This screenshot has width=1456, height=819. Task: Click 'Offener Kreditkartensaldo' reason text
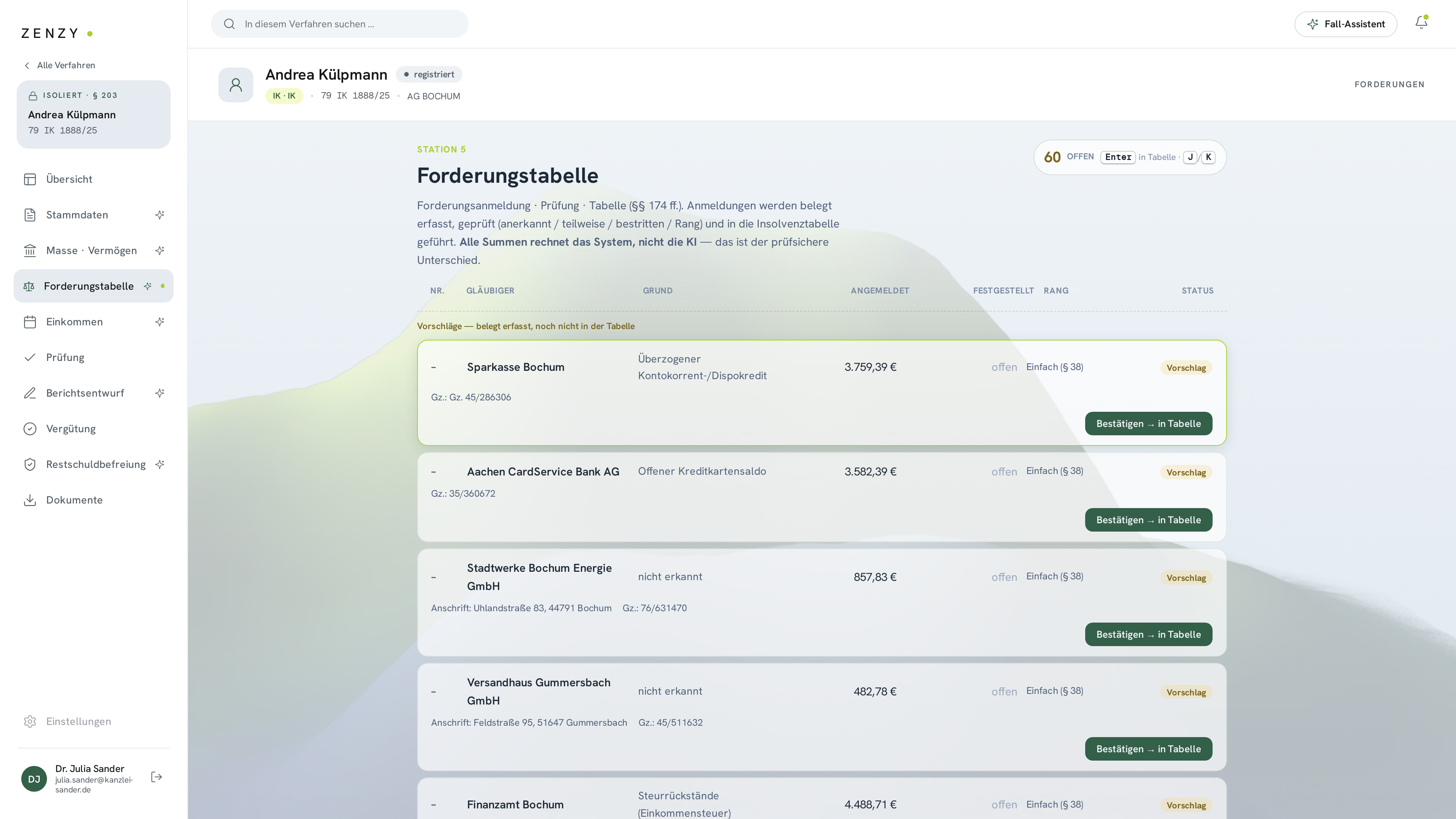click(701, 471)
